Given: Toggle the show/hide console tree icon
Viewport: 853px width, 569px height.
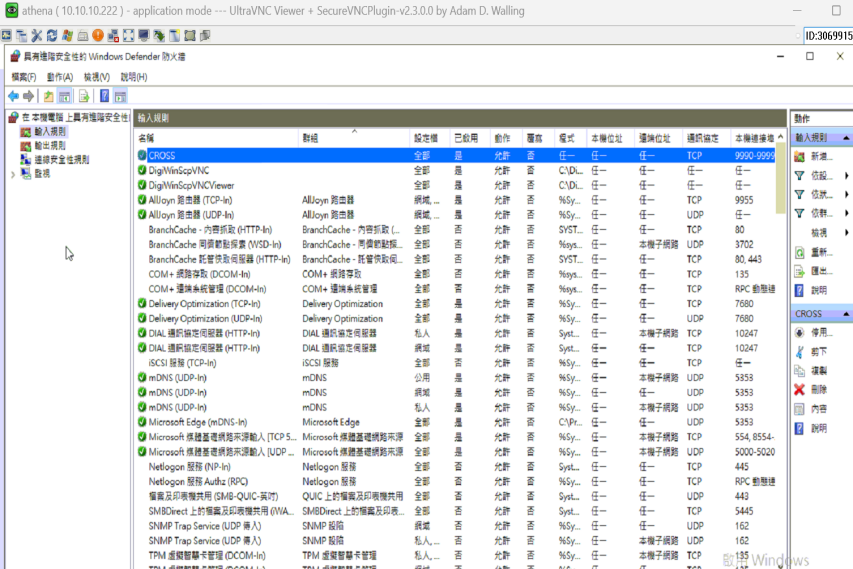Looking at the screenshot, I should (x=64, y=96).
